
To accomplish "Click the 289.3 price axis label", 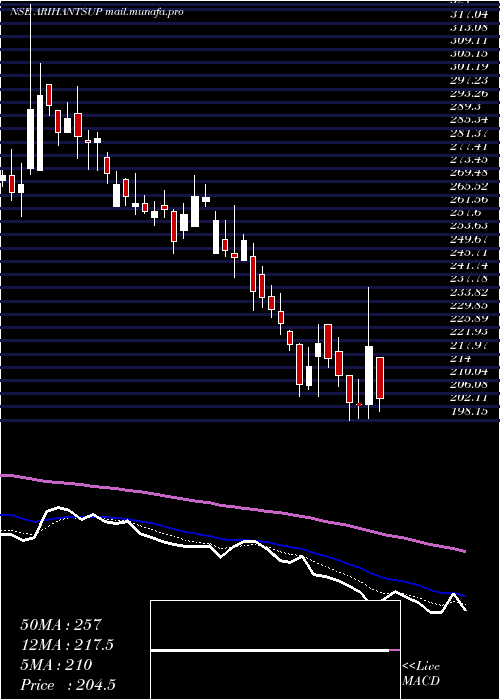I will click(466, 108).
